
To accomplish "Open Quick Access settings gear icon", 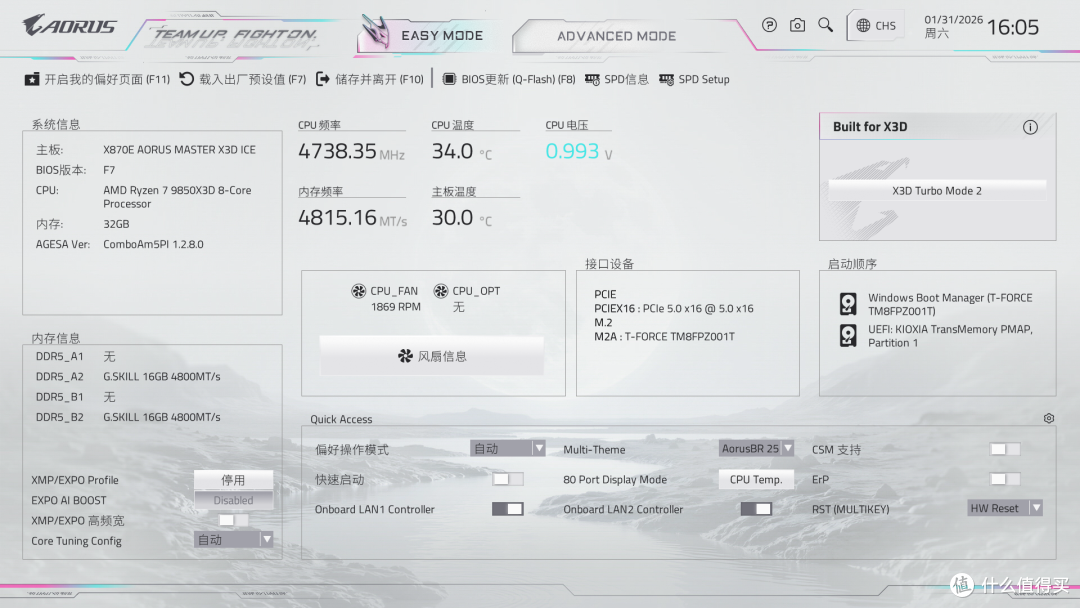I will pos(1048,419).
